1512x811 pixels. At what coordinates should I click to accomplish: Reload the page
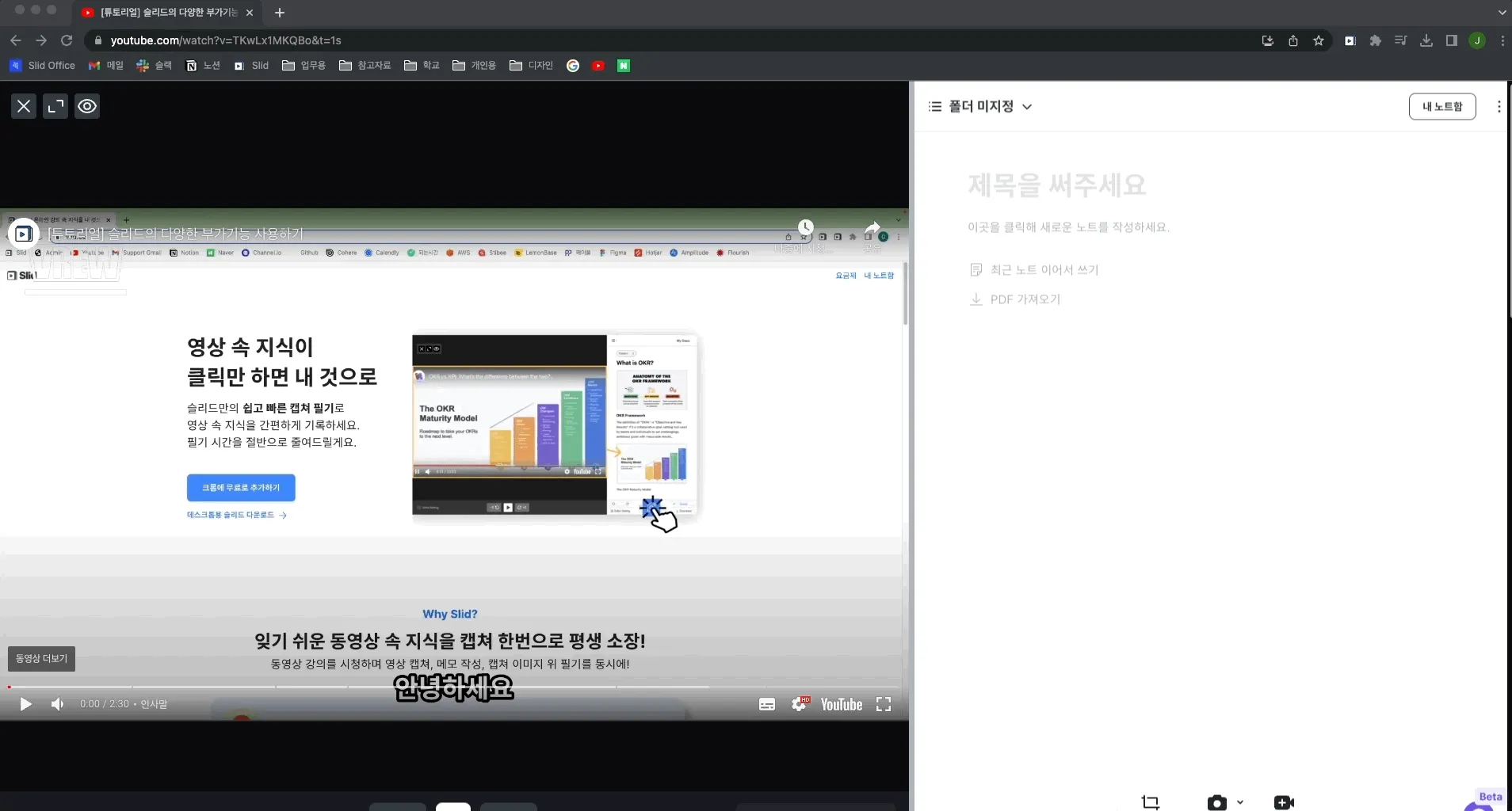pyautogui.click(x=67, y=40)
